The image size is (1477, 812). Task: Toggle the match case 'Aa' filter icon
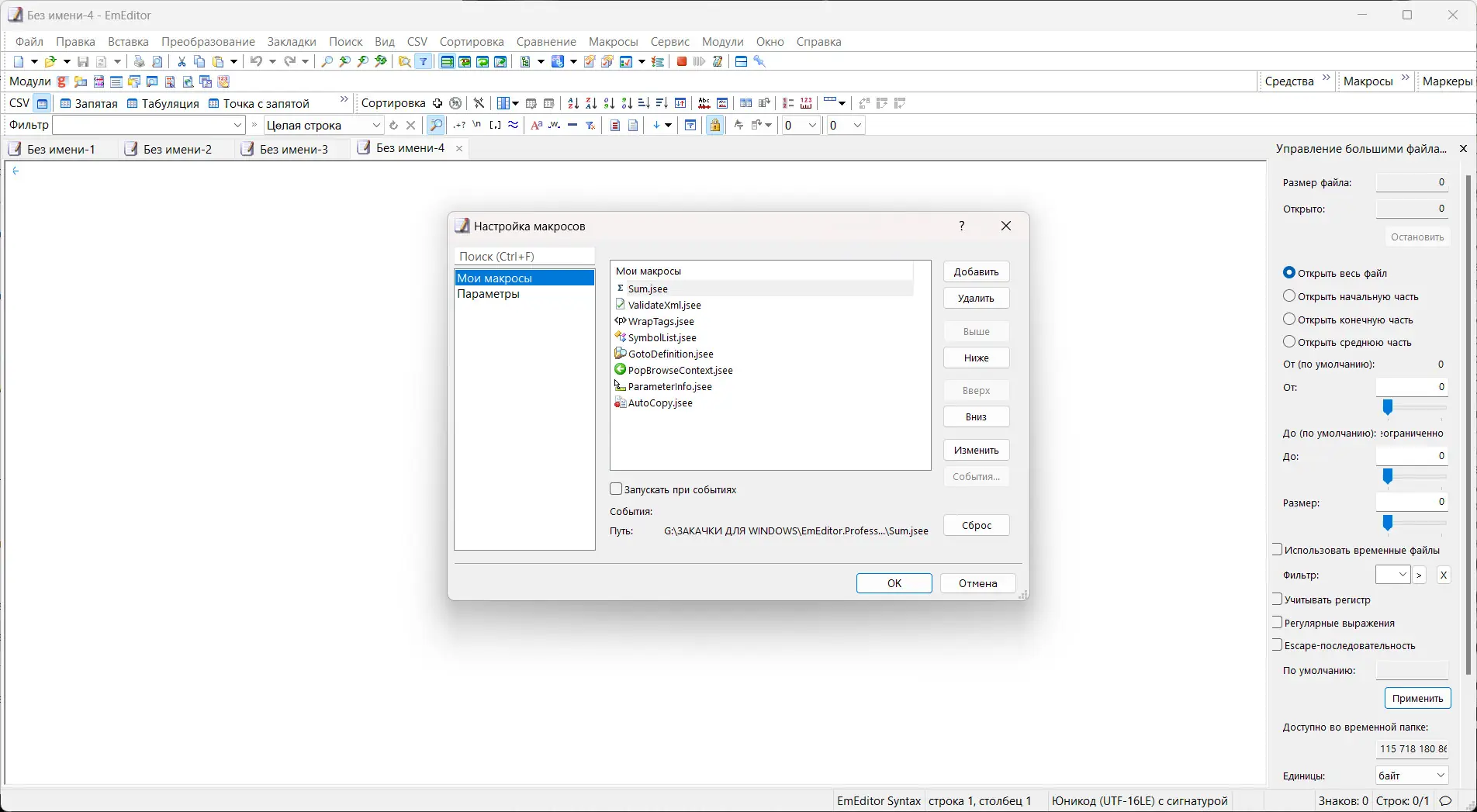[536, 125]
